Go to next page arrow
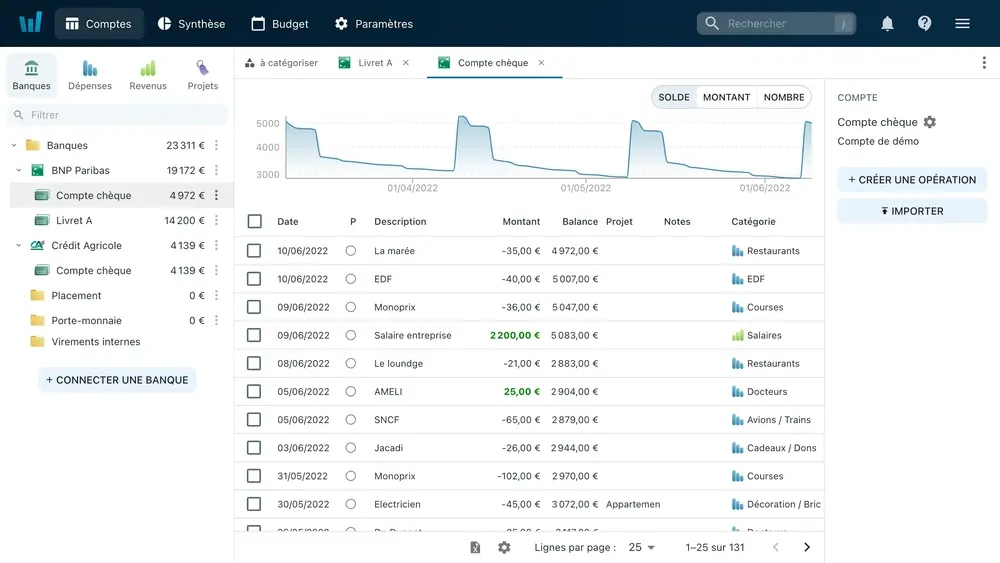Image resolution: width=1000 pixels, height=563 pixels. (x=807, y=547)
